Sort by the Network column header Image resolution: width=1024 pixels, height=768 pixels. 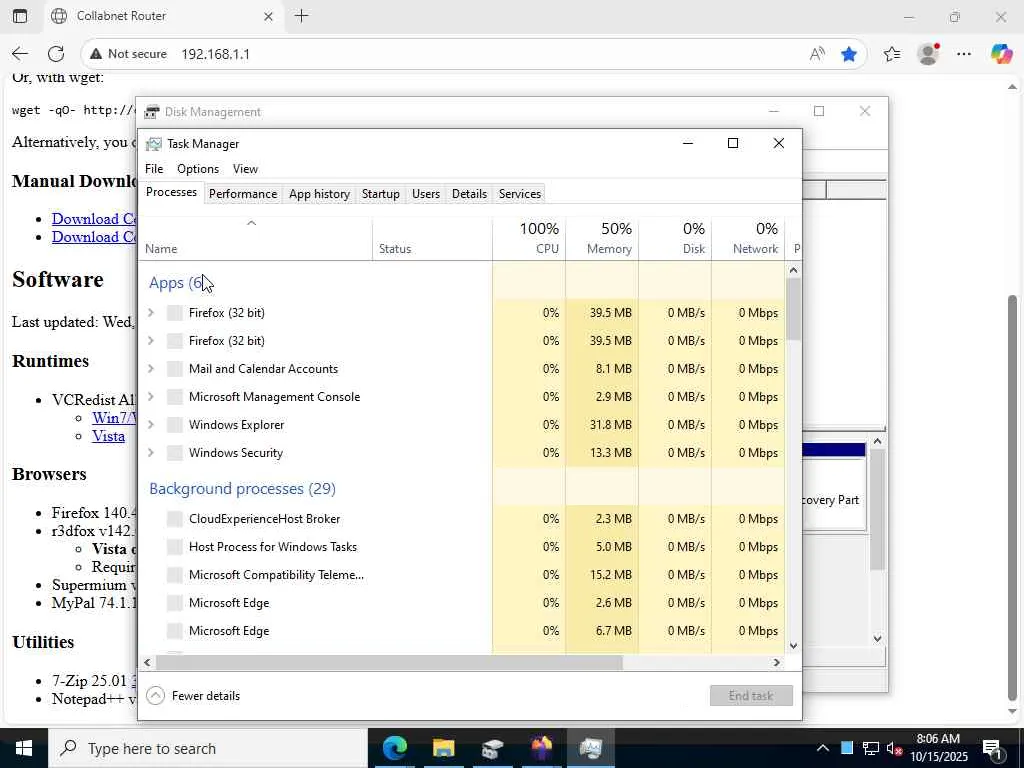tap(748, 238)
